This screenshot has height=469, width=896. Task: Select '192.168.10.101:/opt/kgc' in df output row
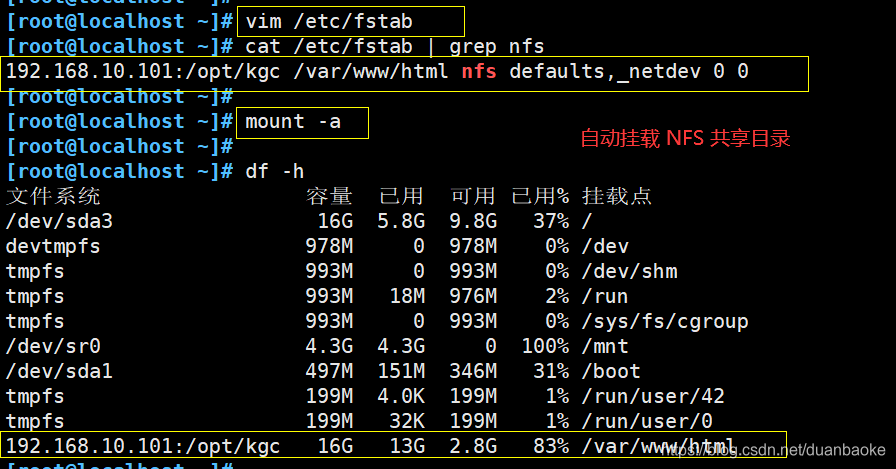click(x=143, y=447)
